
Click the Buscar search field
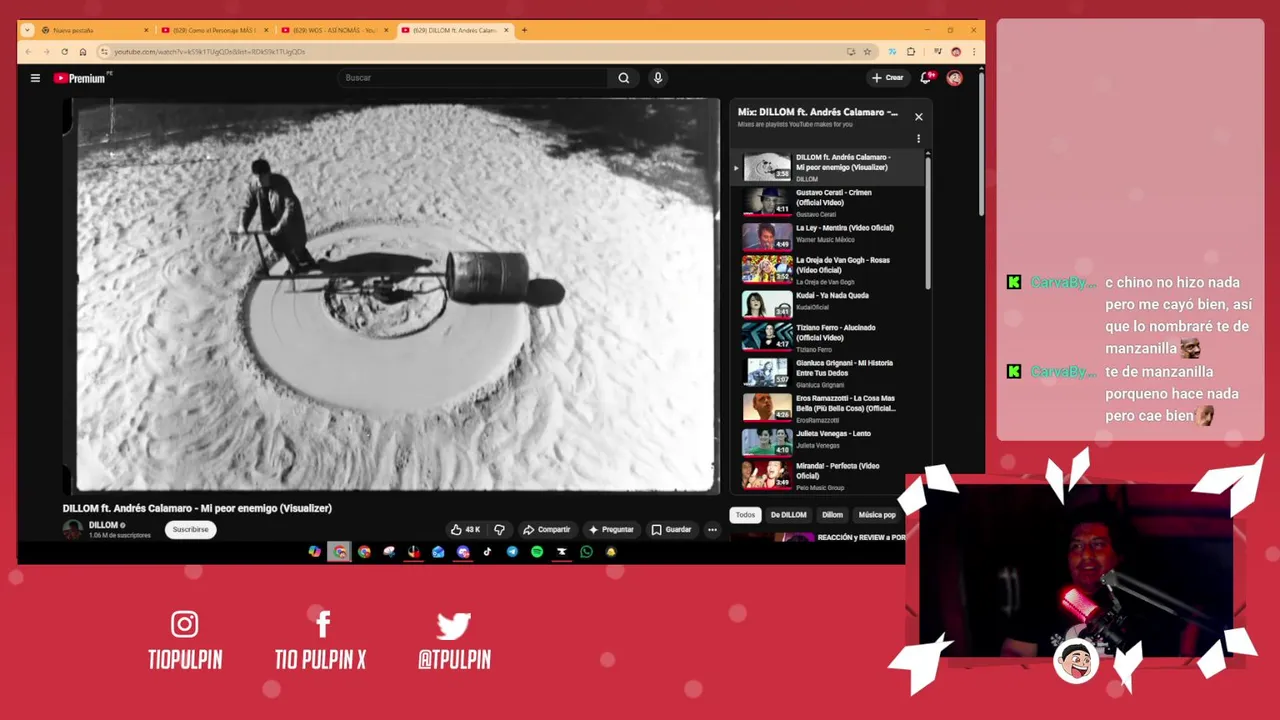click(x=472, y=78)
